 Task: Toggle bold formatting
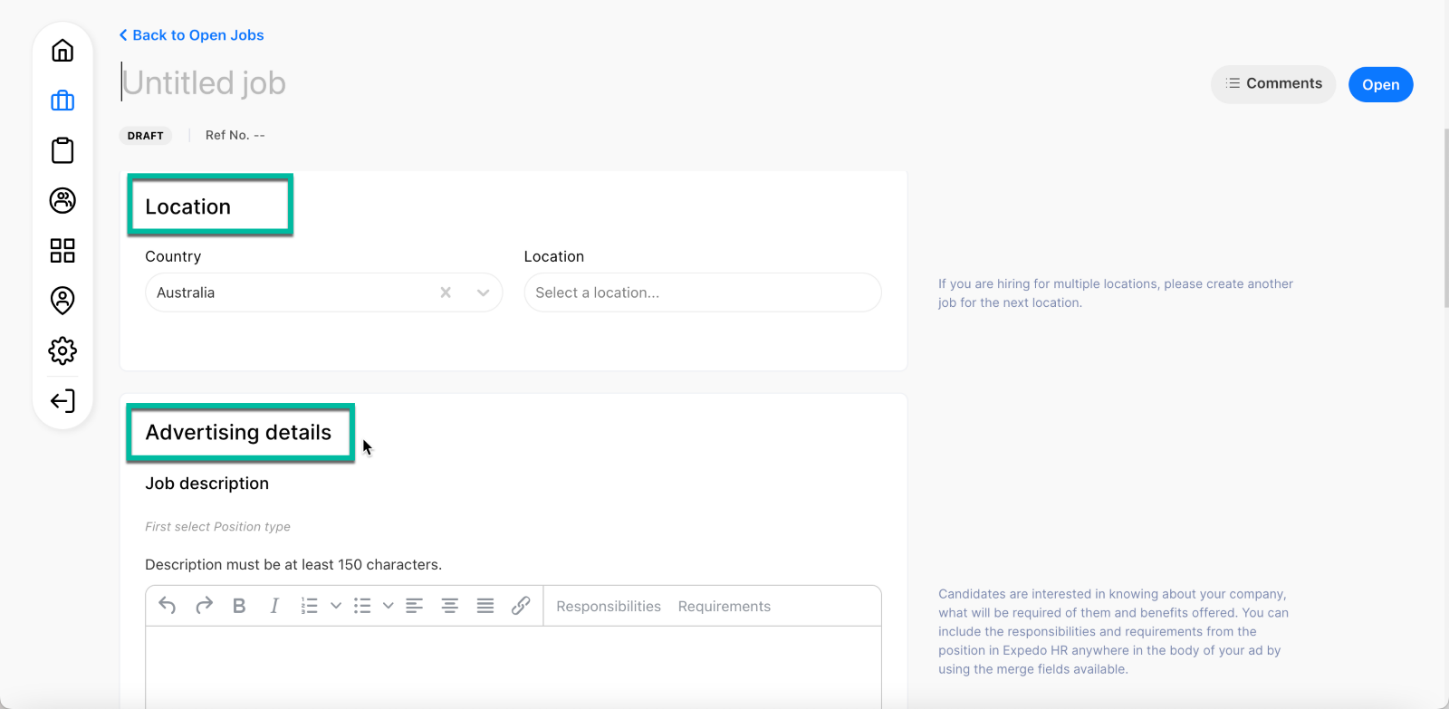[239, 606]
